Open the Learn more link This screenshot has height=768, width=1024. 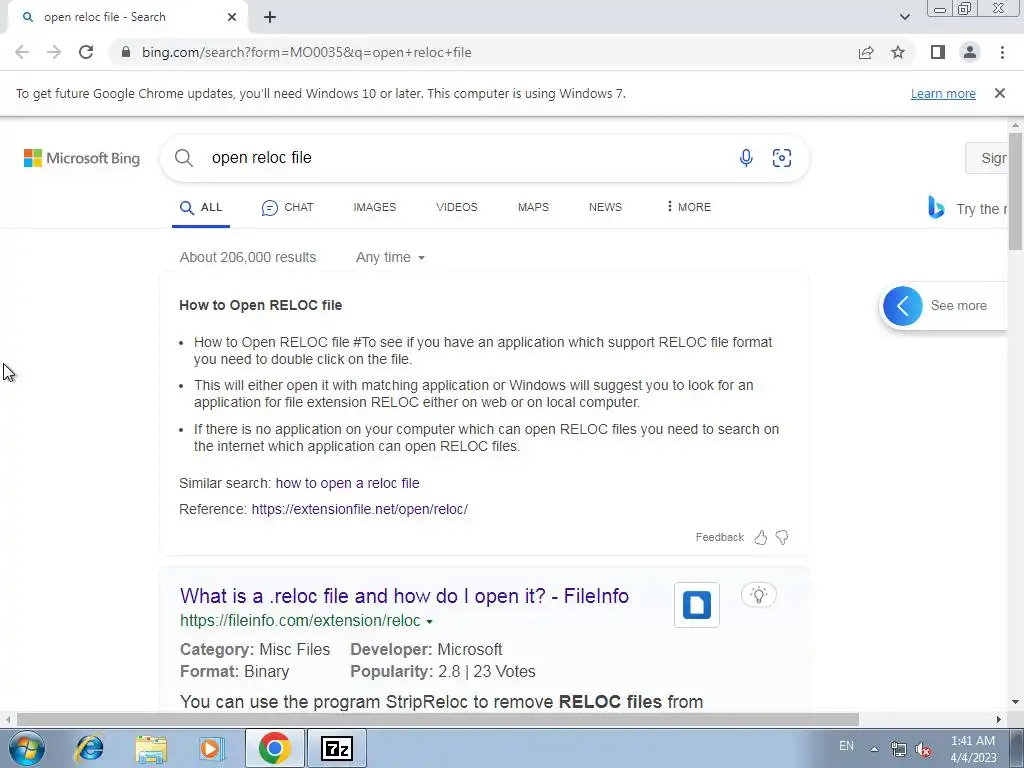[x=943, y=93]
